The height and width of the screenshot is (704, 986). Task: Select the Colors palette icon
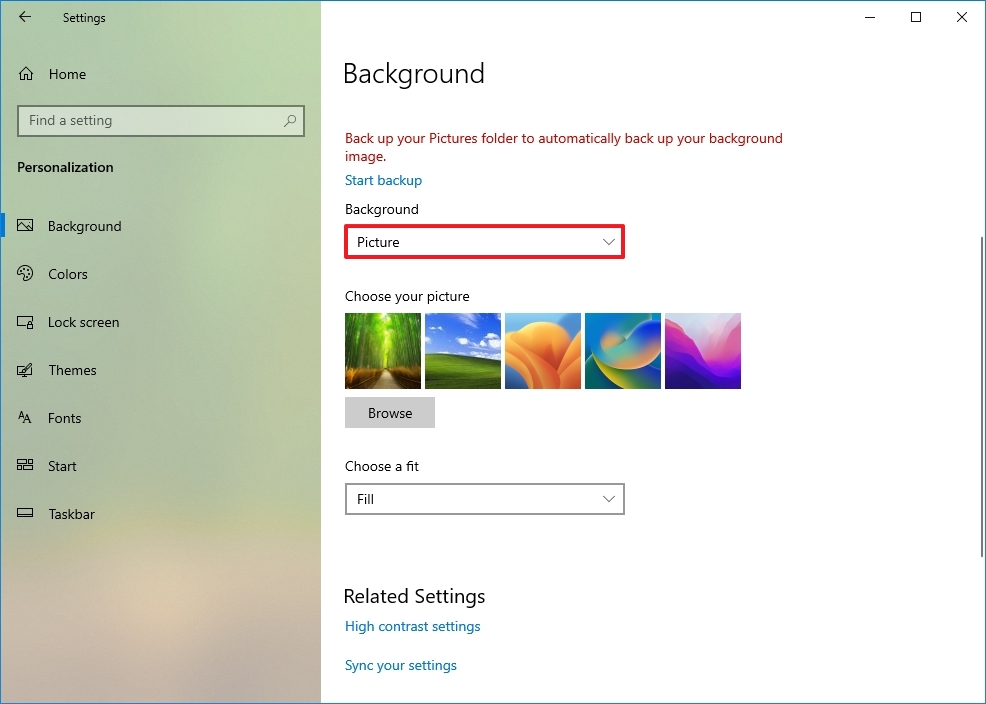tap(25, 273)
